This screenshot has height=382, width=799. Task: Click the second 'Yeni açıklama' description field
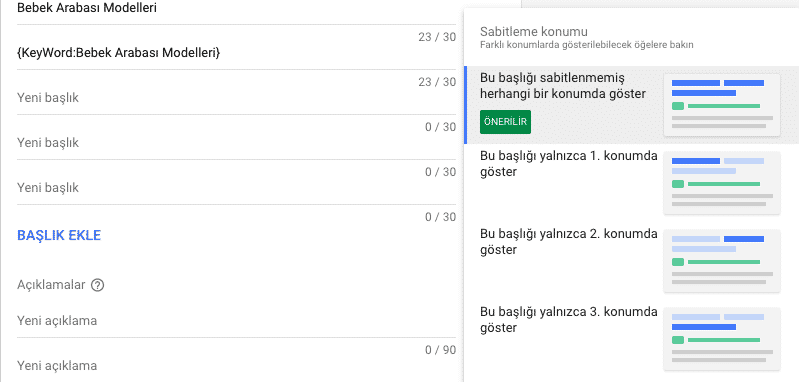coord(236,366)
